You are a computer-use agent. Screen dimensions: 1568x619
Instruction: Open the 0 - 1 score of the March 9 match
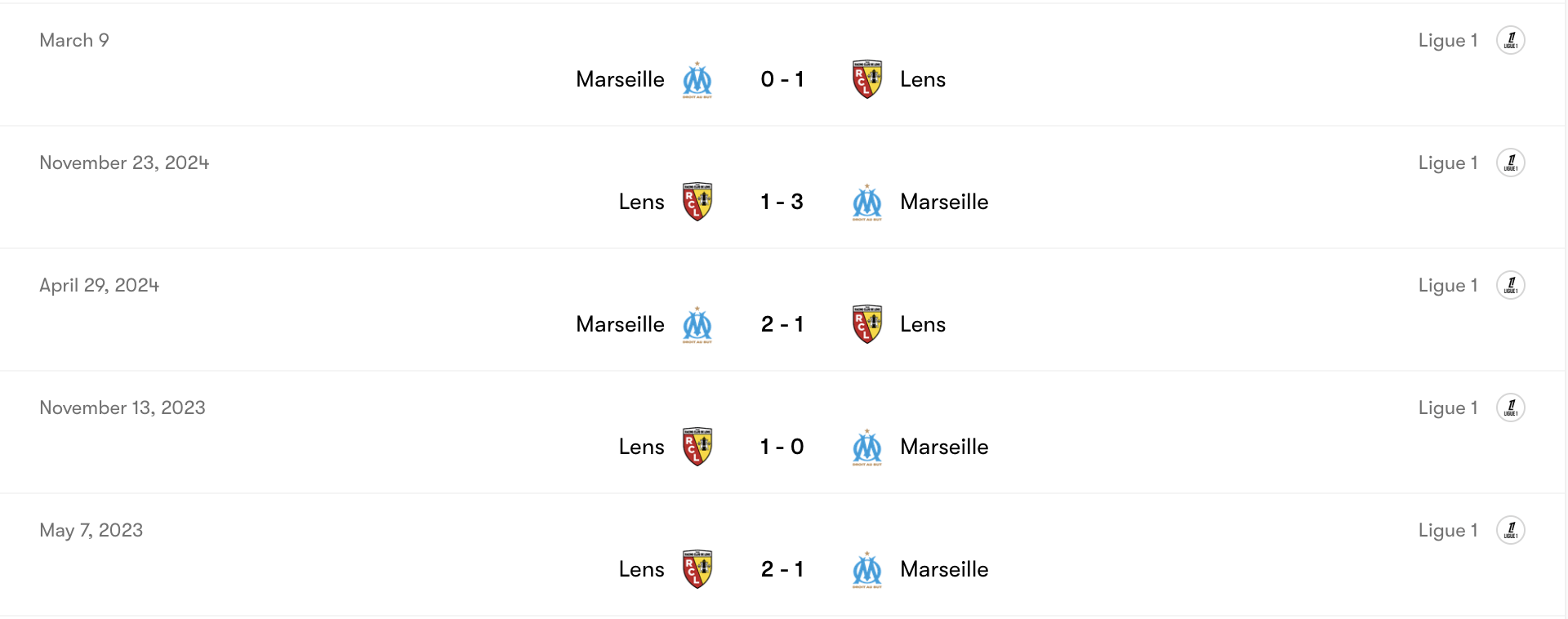[782, 79]
